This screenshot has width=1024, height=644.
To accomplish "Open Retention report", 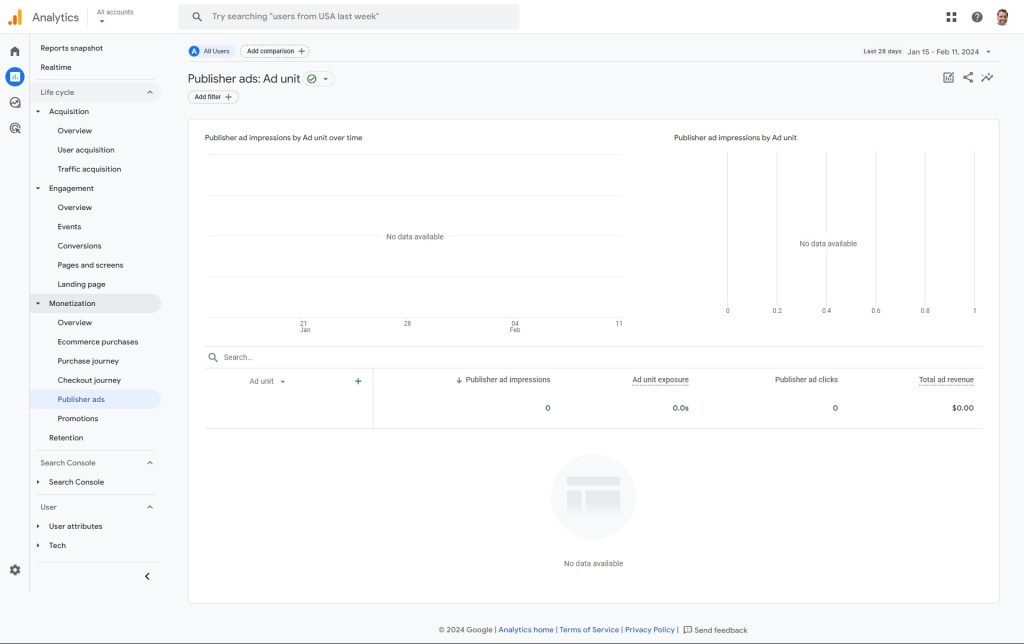I will coord(66,438).
